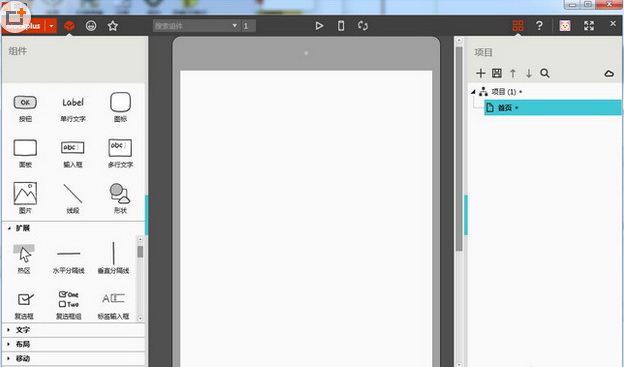This screenshot has width=624, height=367.
Task: Open the help question mark button
Action: (x=539, y=26)
